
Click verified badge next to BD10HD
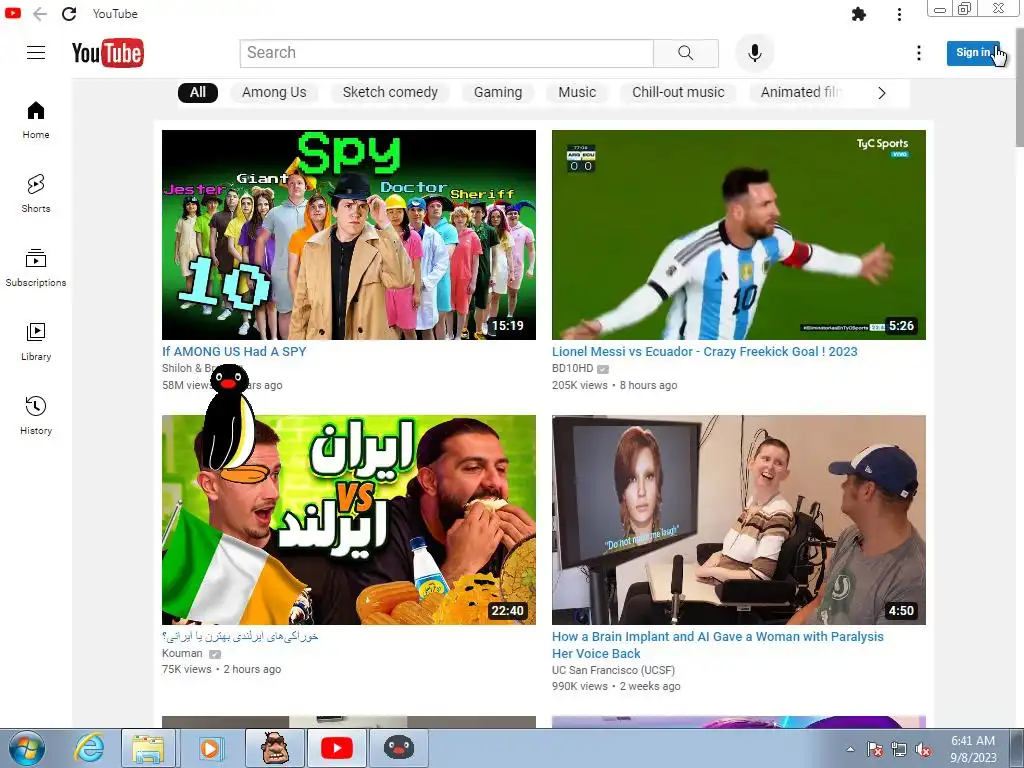point(603,369)
